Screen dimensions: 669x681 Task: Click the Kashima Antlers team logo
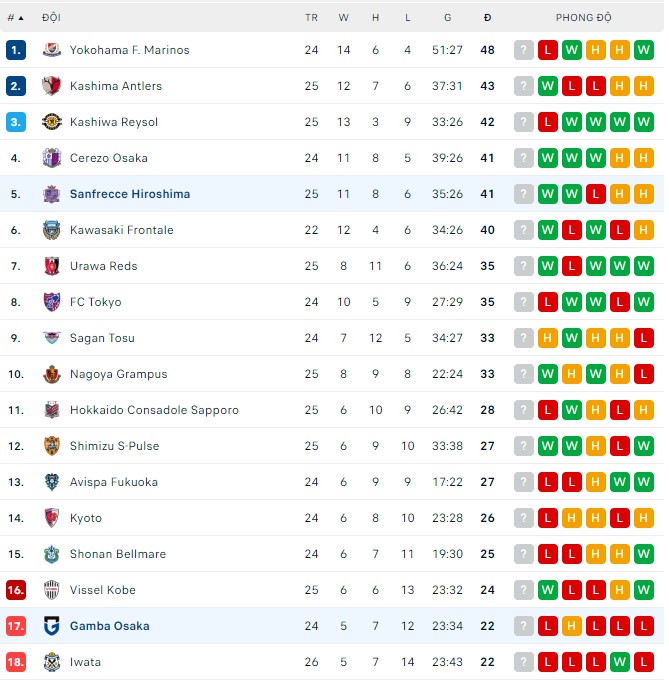52,86
